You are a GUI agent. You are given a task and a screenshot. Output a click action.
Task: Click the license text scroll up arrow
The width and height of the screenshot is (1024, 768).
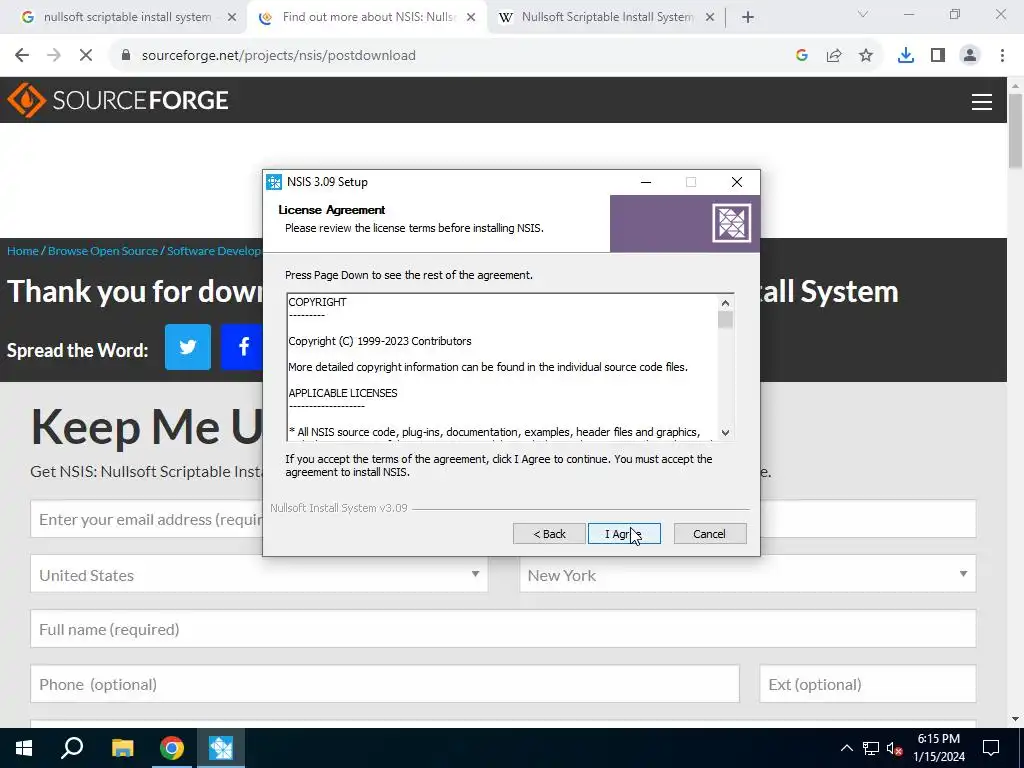[725, 303]
